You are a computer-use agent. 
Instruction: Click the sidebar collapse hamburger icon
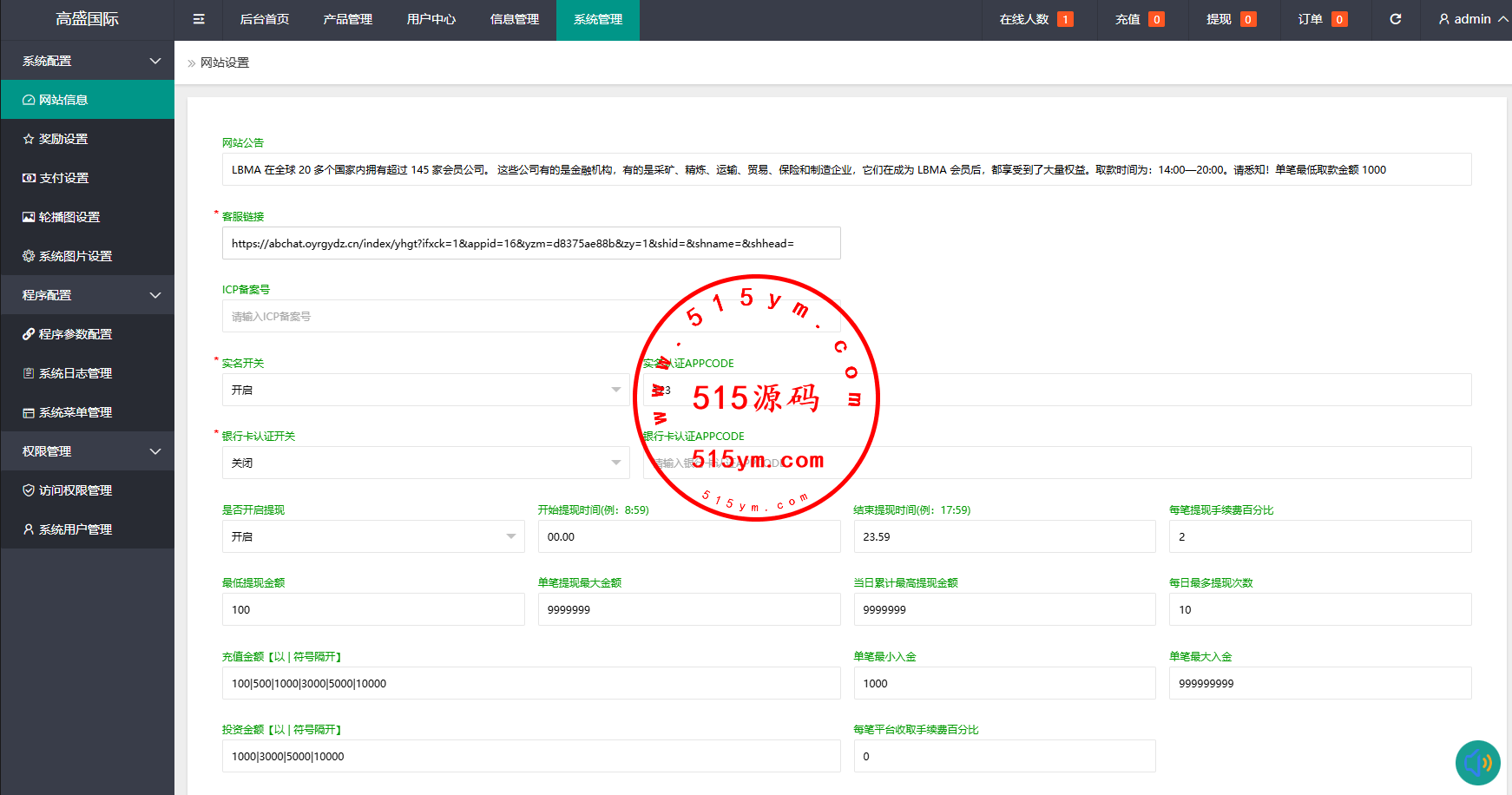199,19
